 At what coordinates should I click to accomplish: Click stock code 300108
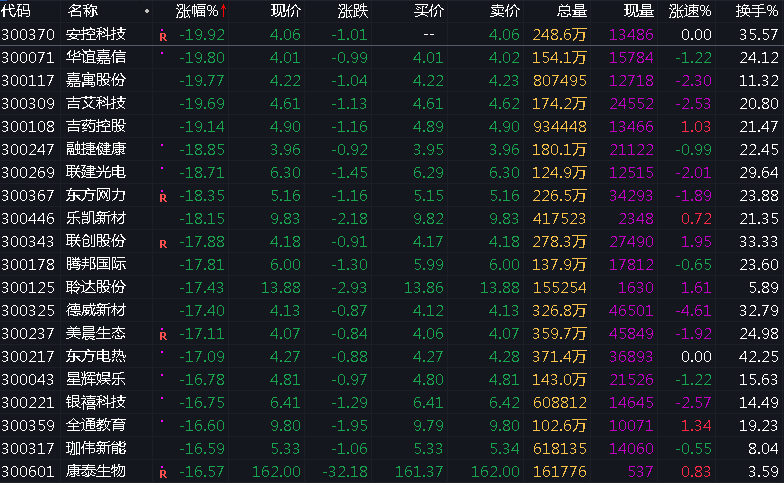[28, 126]
